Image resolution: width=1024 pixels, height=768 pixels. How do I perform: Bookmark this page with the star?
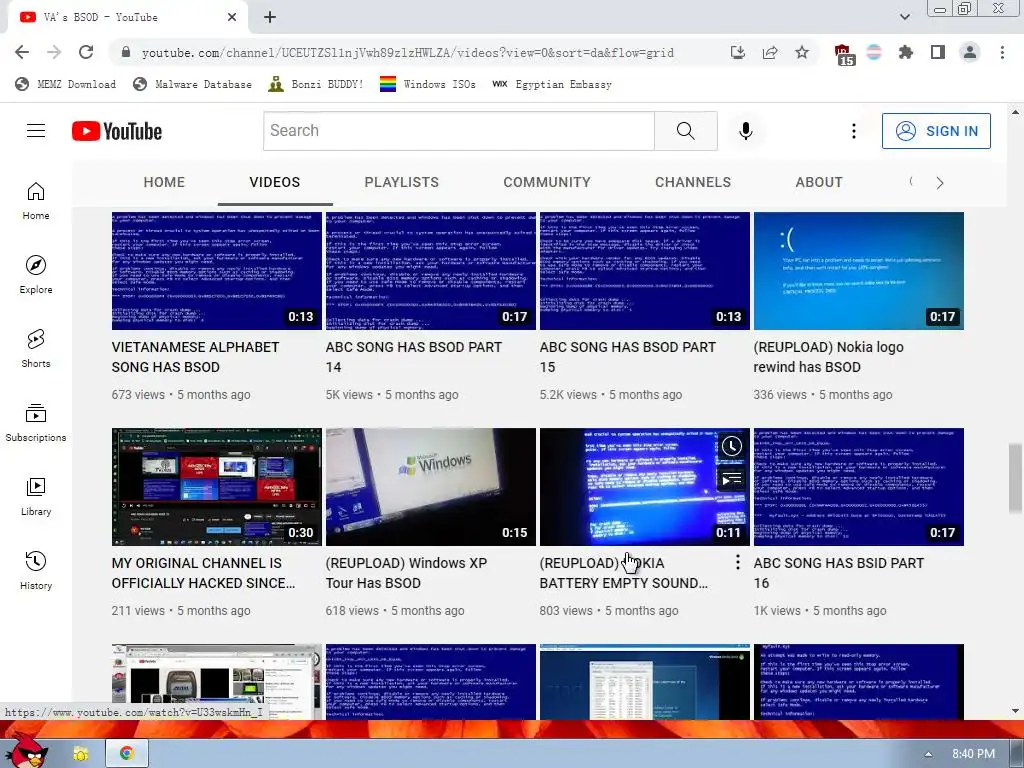[802, 52]
